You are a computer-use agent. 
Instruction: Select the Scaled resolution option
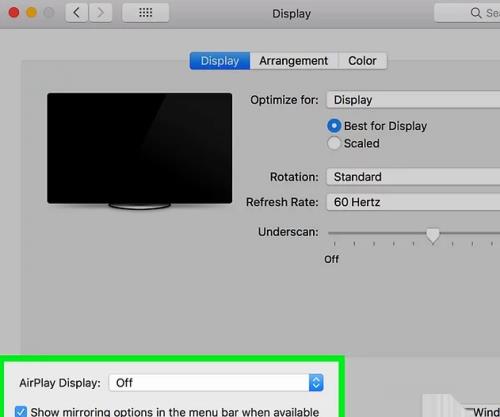[334, 143]
